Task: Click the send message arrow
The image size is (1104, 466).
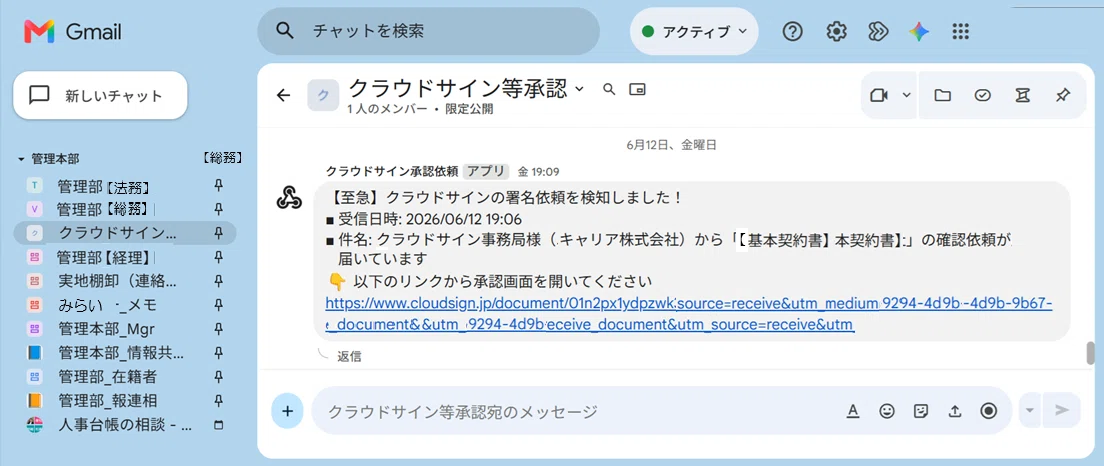Action: tap(1062, 410)
